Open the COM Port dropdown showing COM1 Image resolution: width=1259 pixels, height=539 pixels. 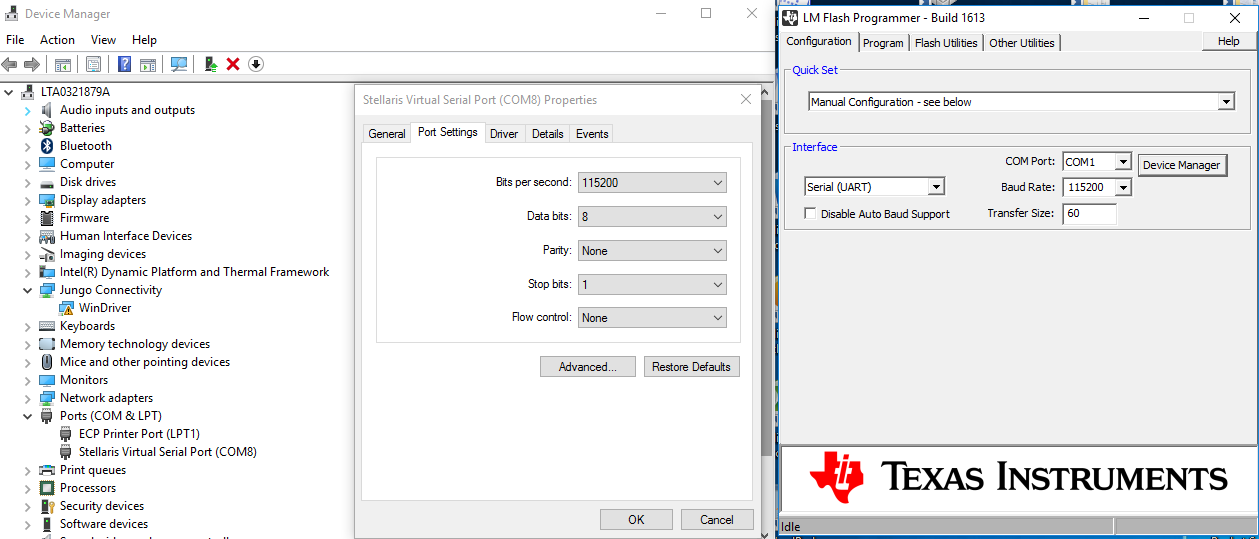click(x=1097, y=161)
